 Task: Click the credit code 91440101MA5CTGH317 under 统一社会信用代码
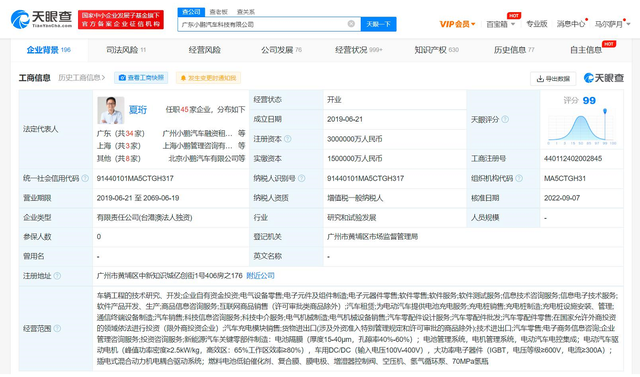(135, 178)
